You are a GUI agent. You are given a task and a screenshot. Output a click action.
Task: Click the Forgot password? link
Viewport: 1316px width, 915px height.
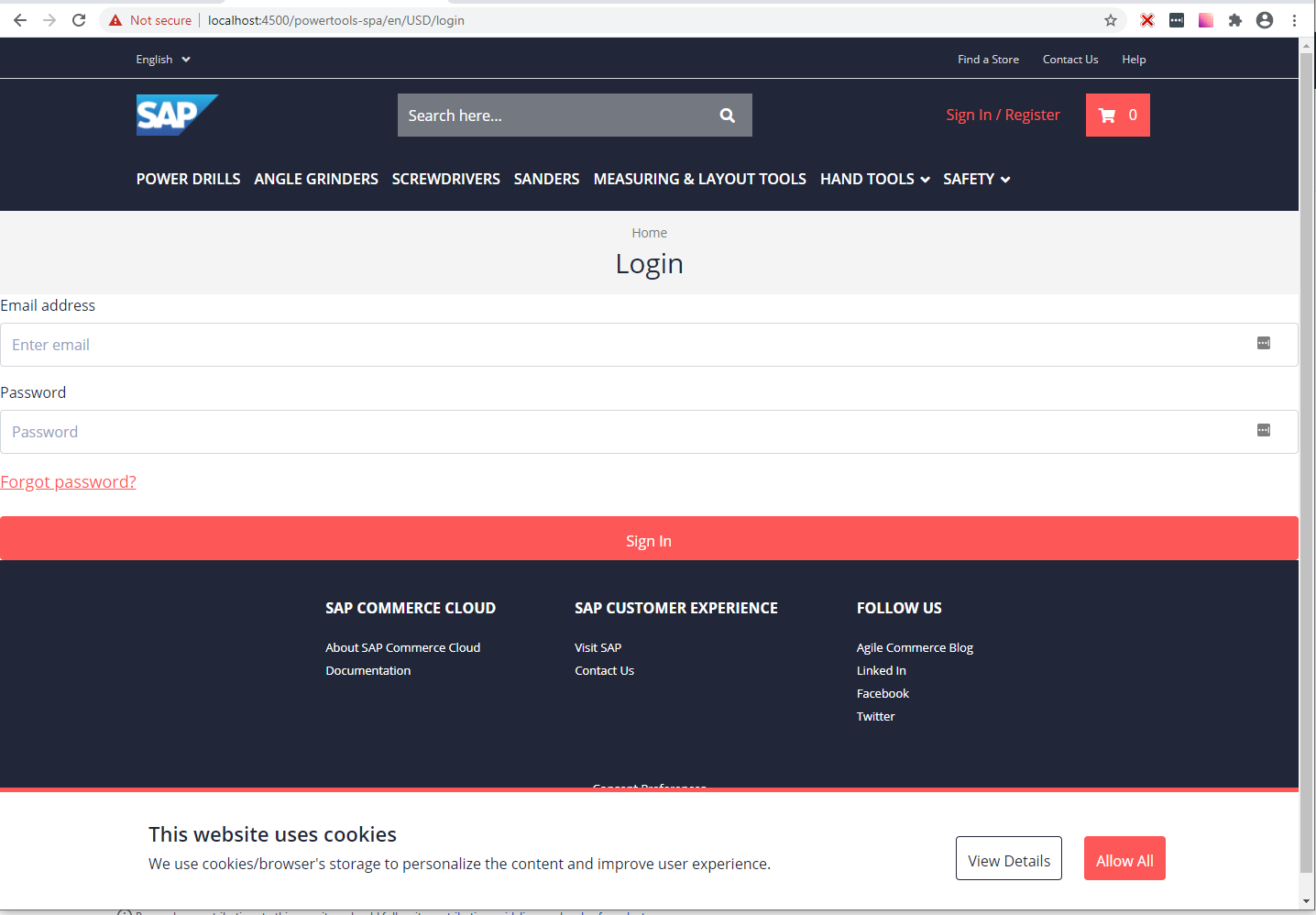[x=68, y=482]
